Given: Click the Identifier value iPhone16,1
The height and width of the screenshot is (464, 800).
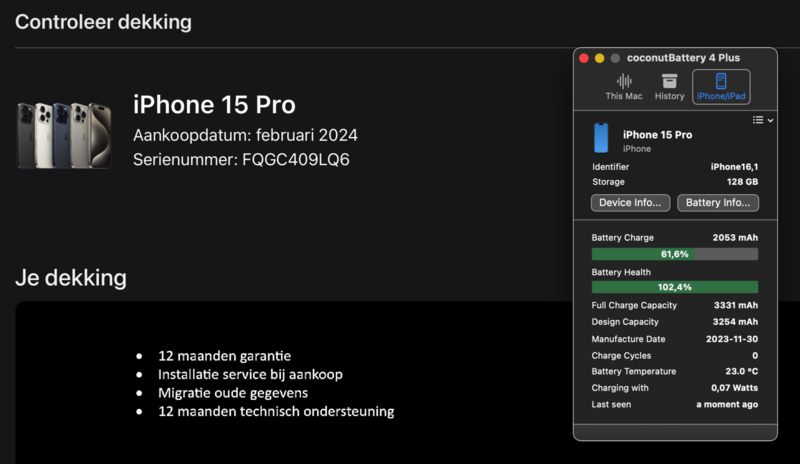Looking at the screenshot, I should coord(734,167).
